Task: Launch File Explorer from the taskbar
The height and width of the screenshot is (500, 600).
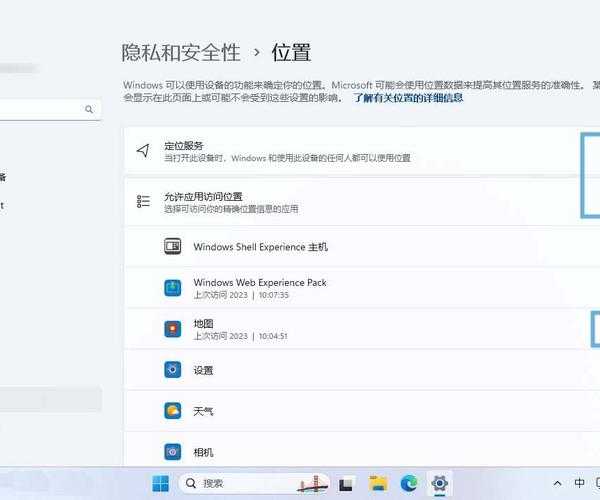Action: [377, 484]
